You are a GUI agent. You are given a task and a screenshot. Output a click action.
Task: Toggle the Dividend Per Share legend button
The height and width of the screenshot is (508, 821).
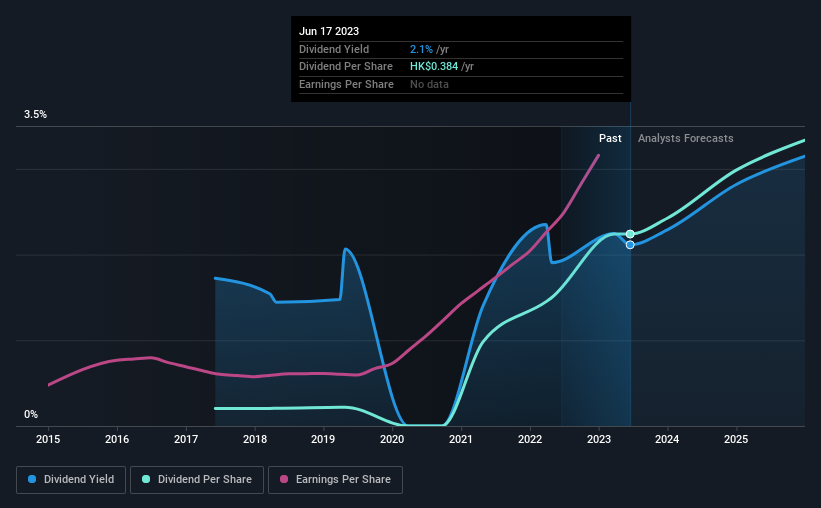197,480
